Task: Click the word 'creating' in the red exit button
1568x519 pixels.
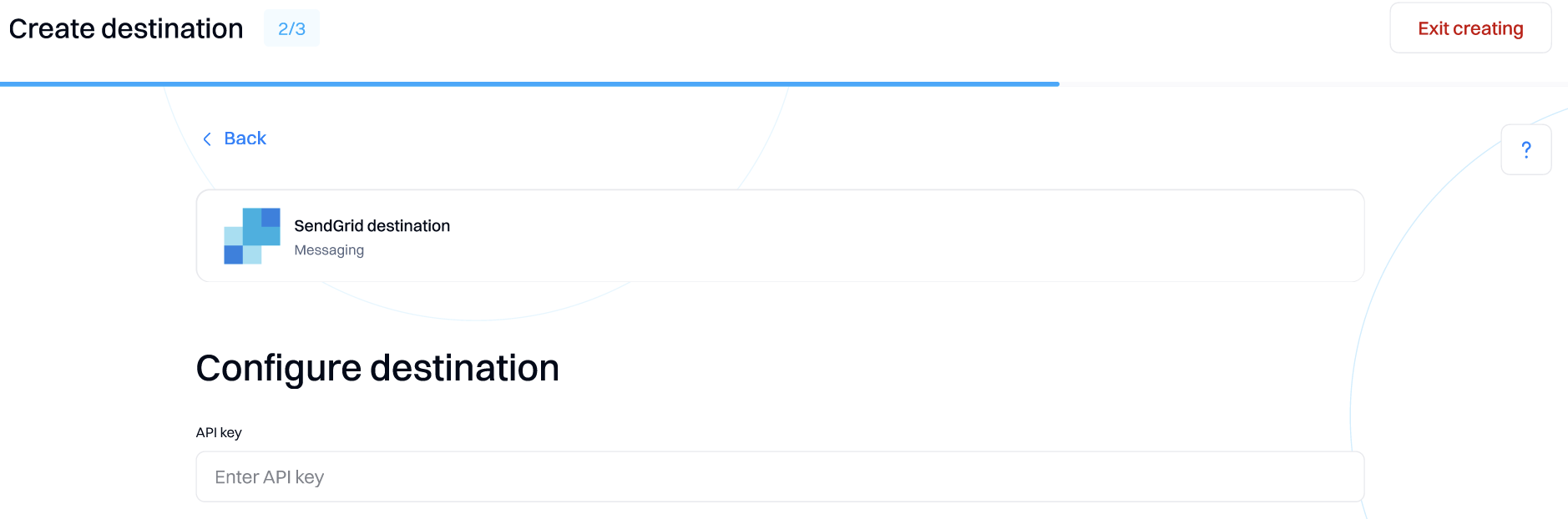Action: coord(1488,28)
